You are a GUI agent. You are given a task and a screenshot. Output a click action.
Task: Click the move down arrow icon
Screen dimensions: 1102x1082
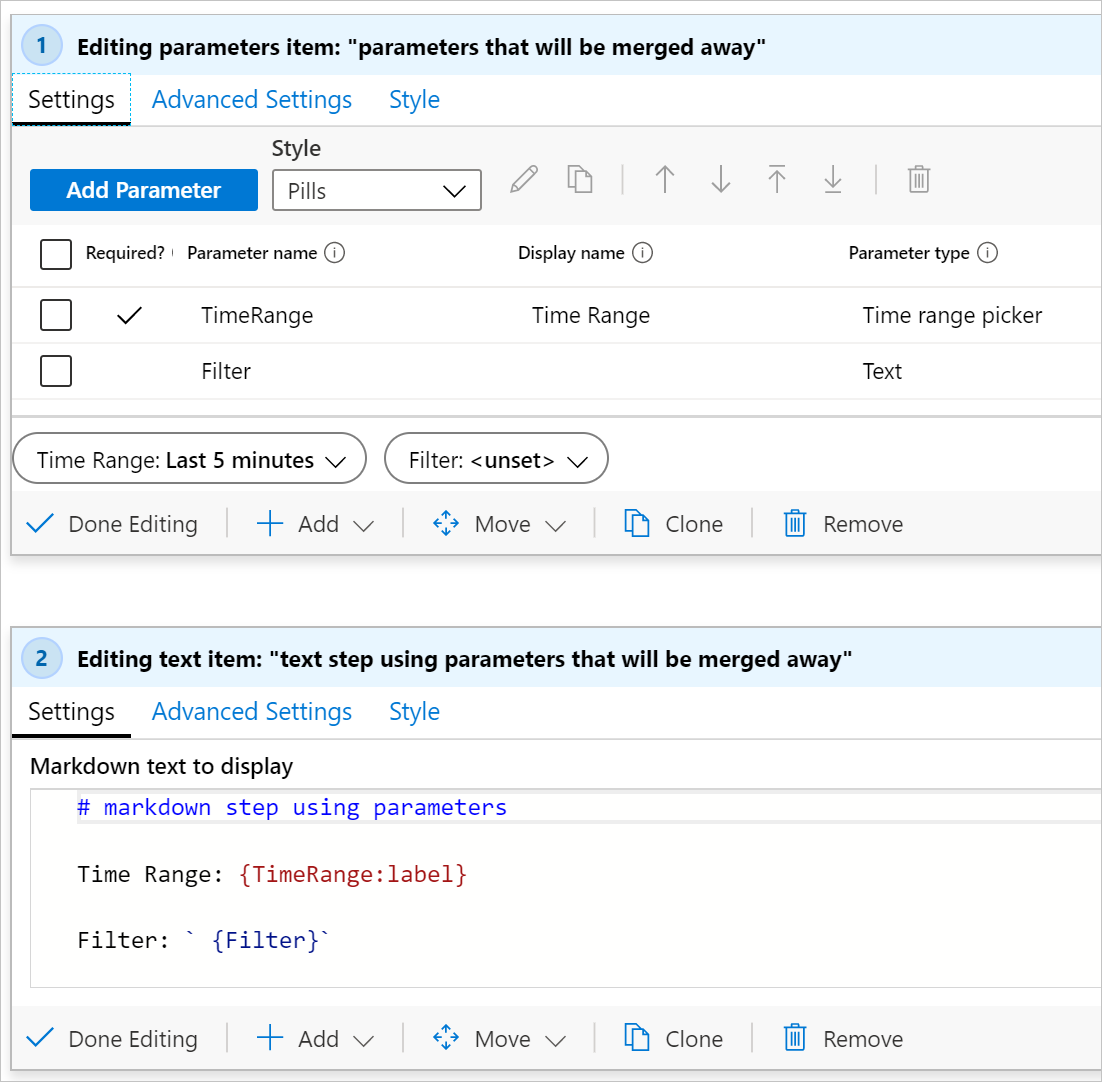pyautogui.click(x=721, y=180)
